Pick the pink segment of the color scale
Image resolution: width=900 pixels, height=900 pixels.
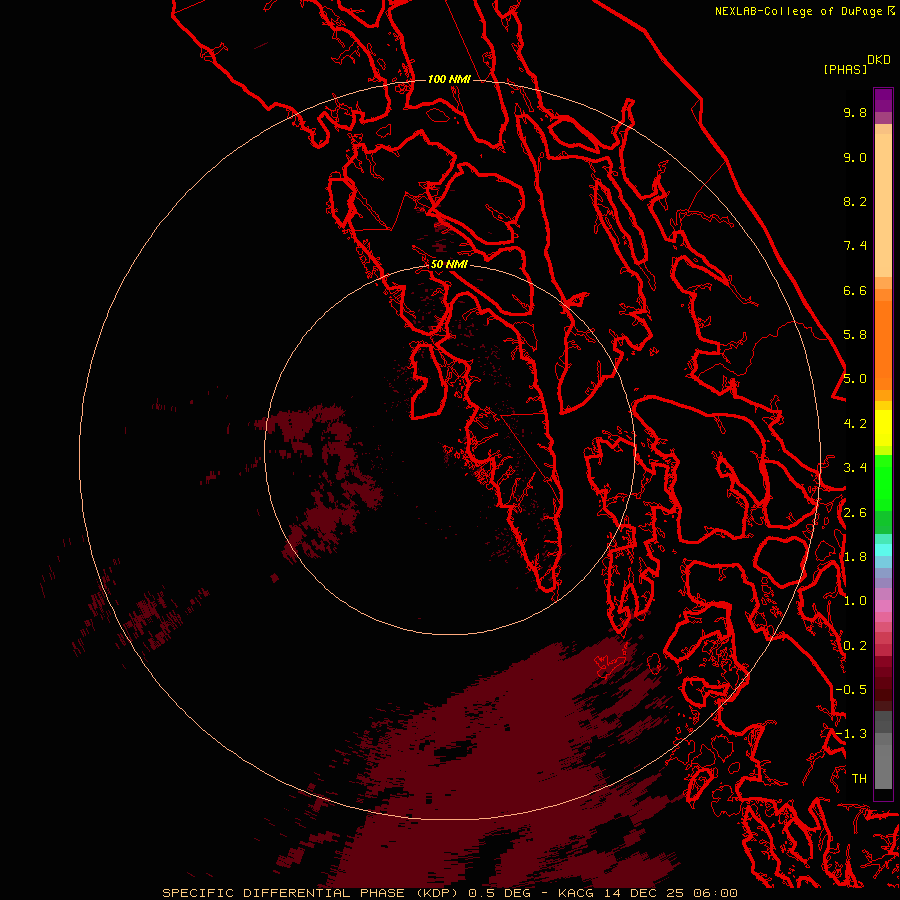883,606
